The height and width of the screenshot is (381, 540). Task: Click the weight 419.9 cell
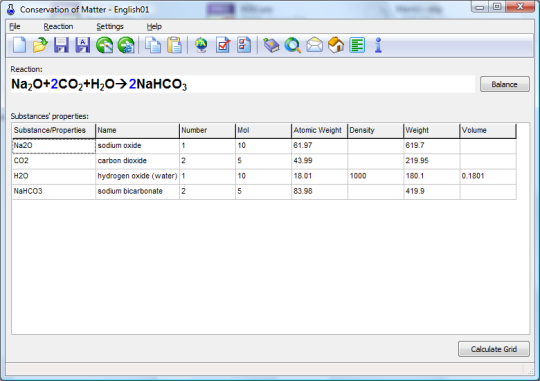pyautogui.click(x=432, y=191)
